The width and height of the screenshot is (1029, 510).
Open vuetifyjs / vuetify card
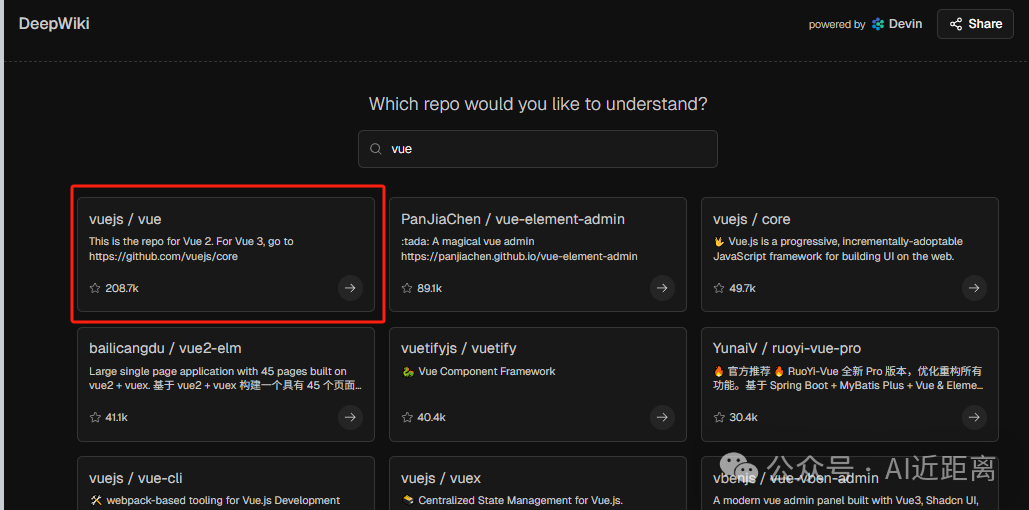(x=537, y=384)
